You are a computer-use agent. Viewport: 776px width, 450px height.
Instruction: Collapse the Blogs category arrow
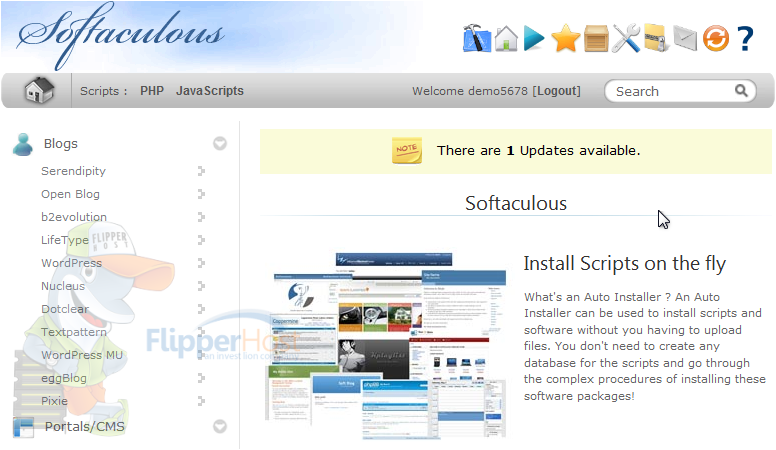pos(220,144)
